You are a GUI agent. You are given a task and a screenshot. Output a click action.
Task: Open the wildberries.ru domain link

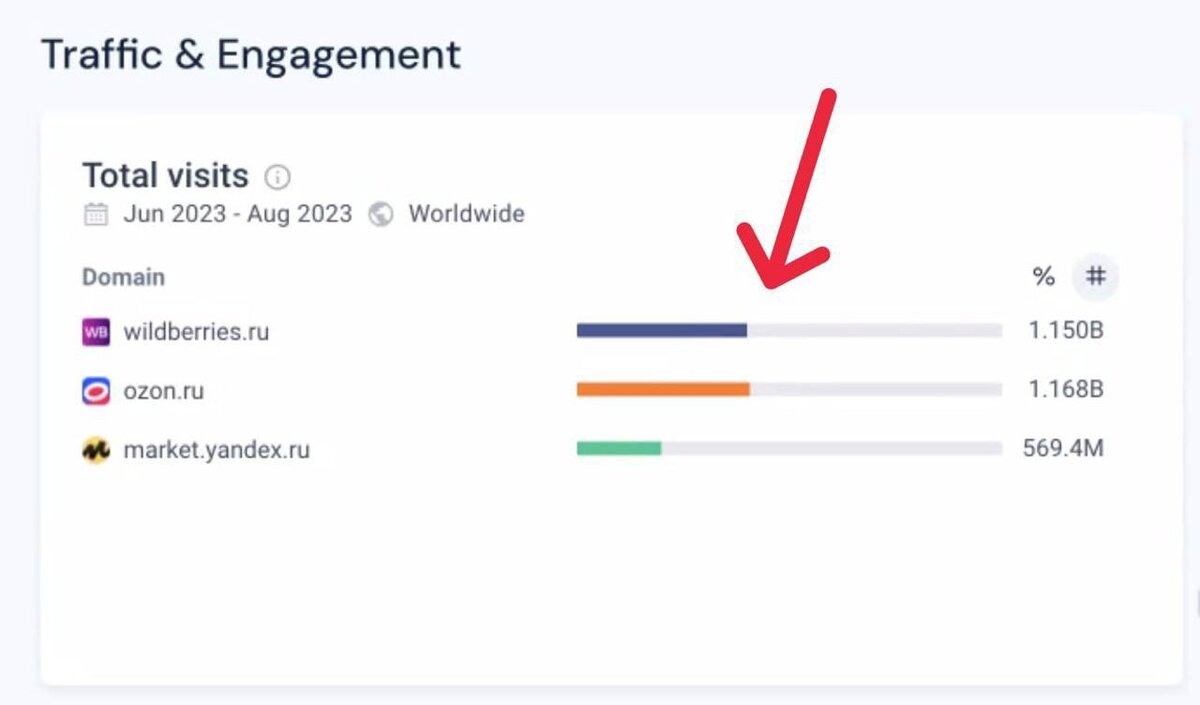[196, 332]
